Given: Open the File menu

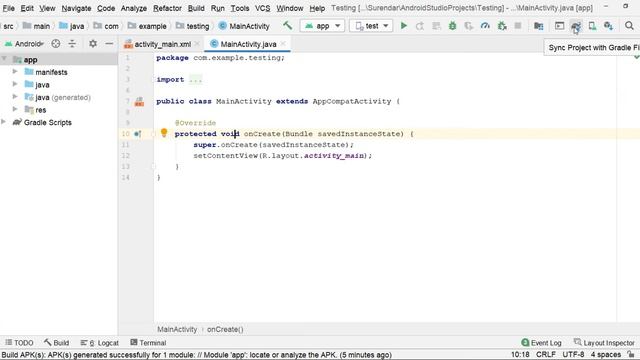Looking at the screenshot, I should 9,8.
